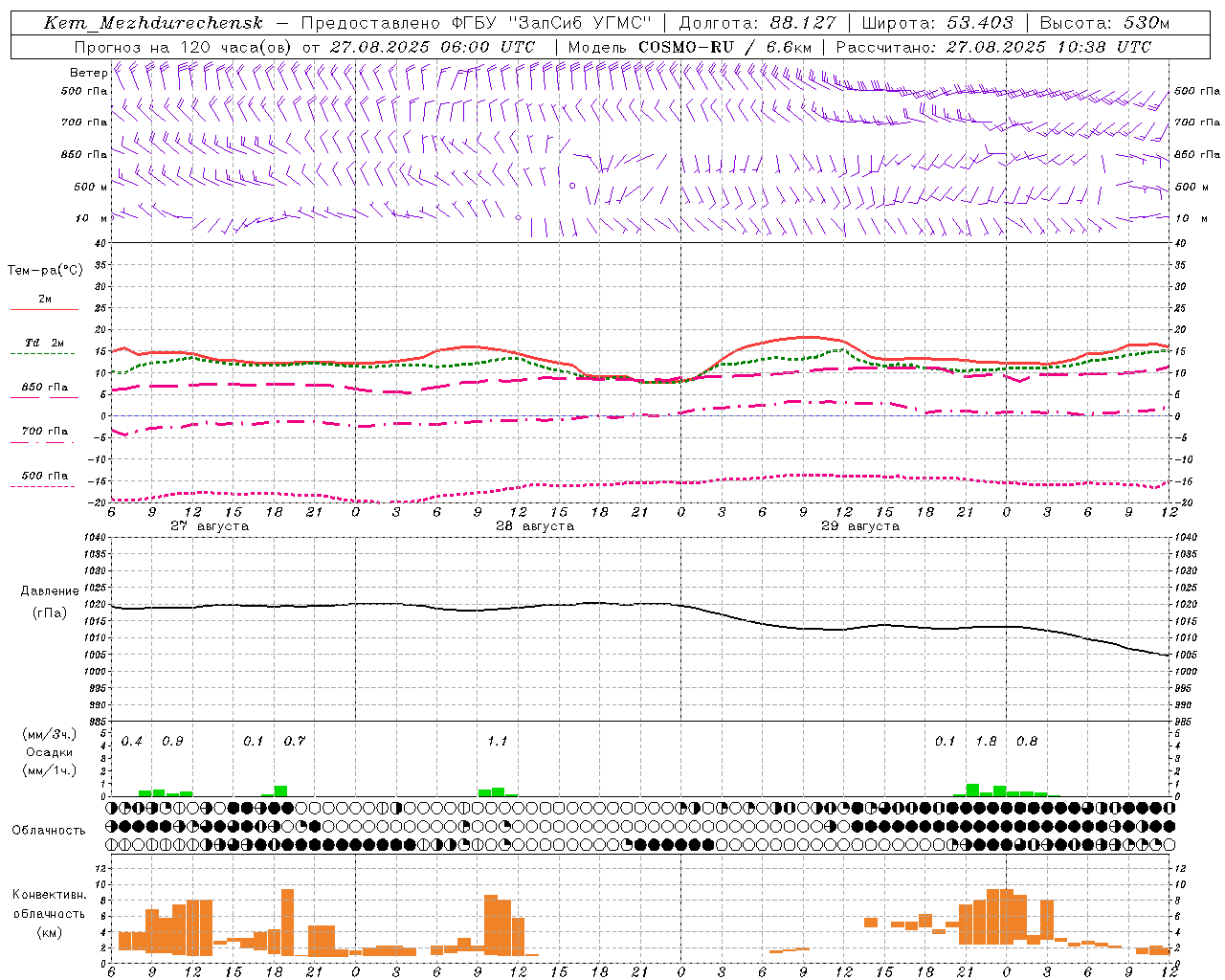This screenshot has width=1225, height=980.
Task: Click the date label '29 августа'
Action: pyautogui.click(x=860, y=526)
